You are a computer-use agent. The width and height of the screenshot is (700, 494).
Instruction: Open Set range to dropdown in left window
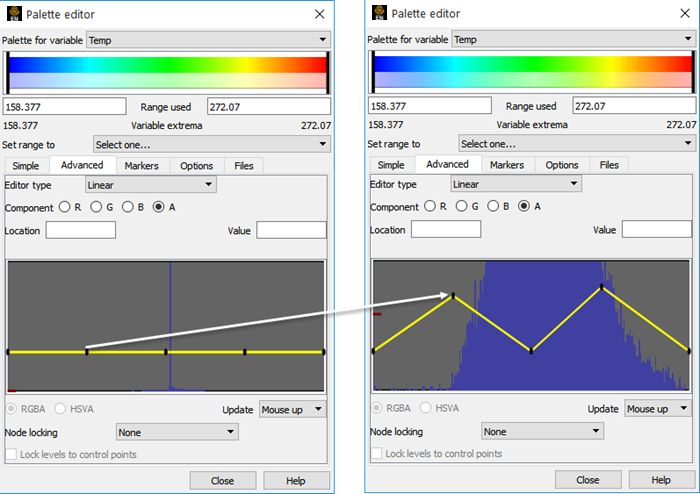pyautogui.click(x=212, y=145)
